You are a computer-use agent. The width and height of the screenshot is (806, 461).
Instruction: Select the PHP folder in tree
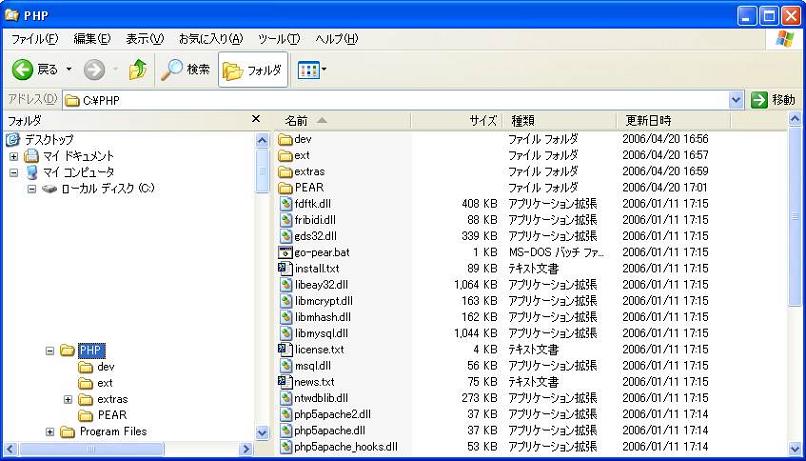(x=91, y=351)
